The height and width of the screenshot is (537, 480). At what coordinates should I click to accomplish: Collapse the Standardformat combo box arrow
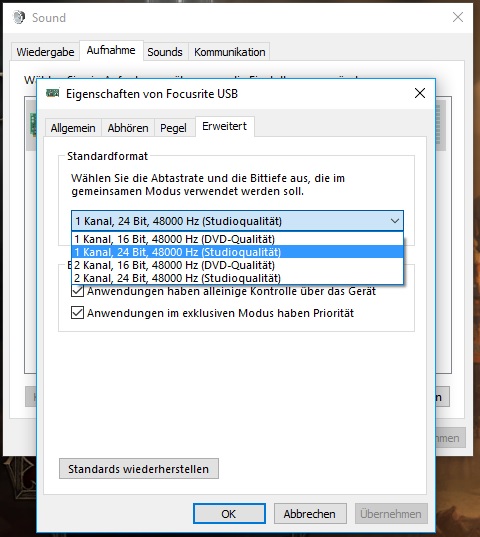(x=395, y=221)
